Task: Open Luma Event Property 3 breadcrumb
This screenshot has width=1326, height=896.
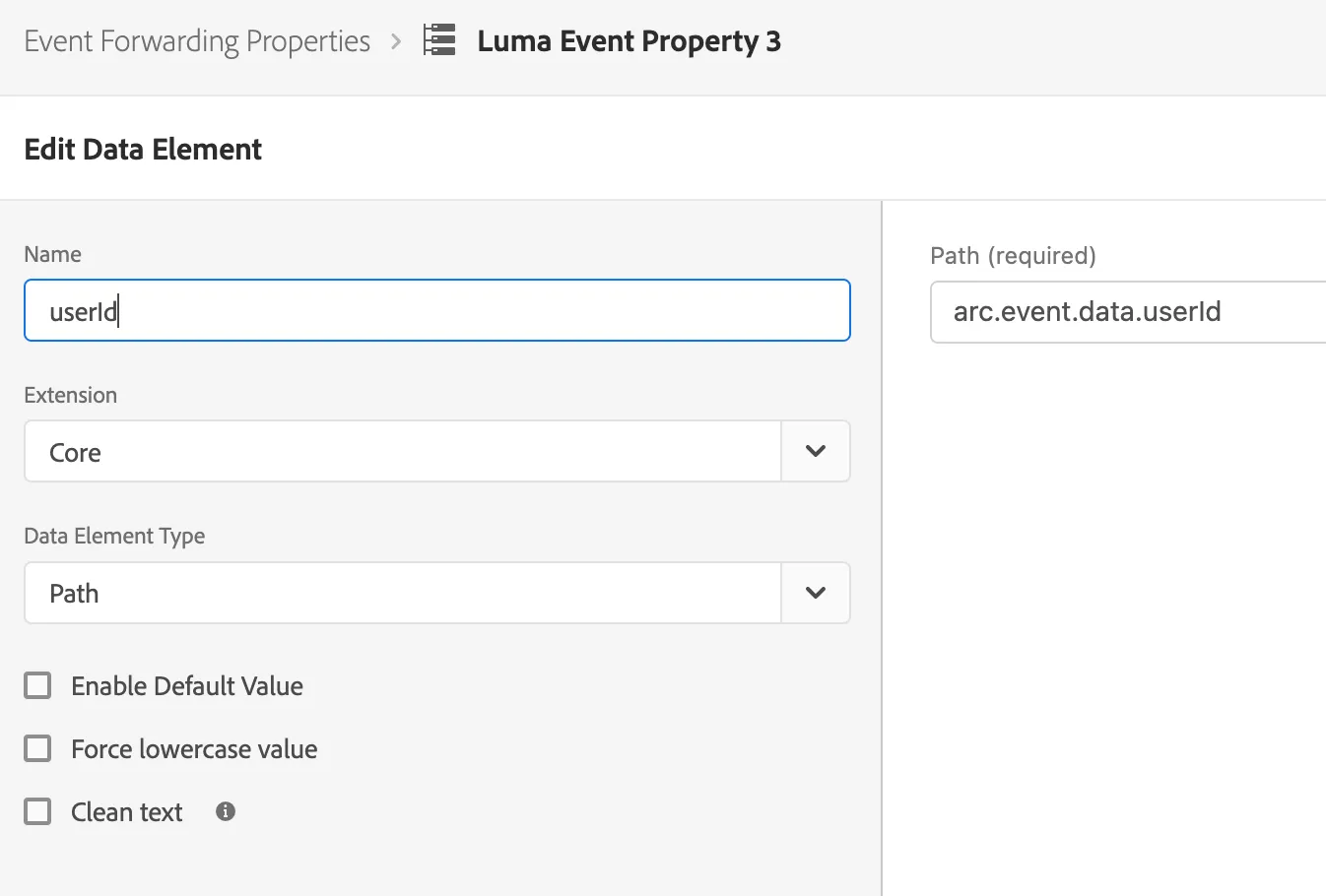Action: click(630, 41)
